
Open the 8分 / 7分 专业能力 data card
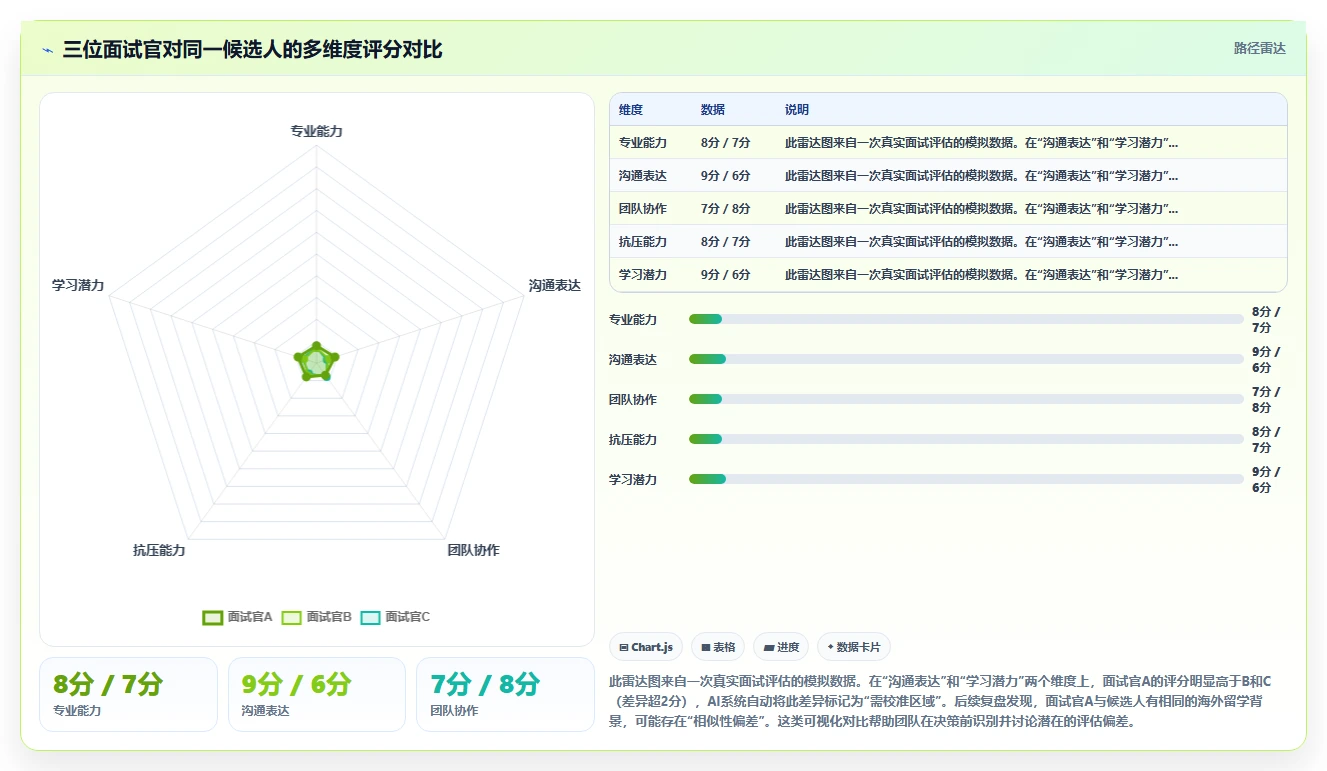point(128,694)
